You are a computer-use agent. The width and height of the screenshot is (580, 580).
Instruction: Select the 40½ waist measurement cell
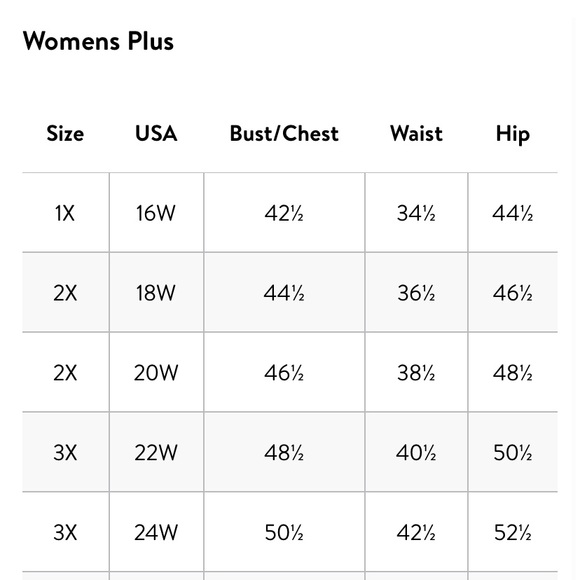click(416, 452)
